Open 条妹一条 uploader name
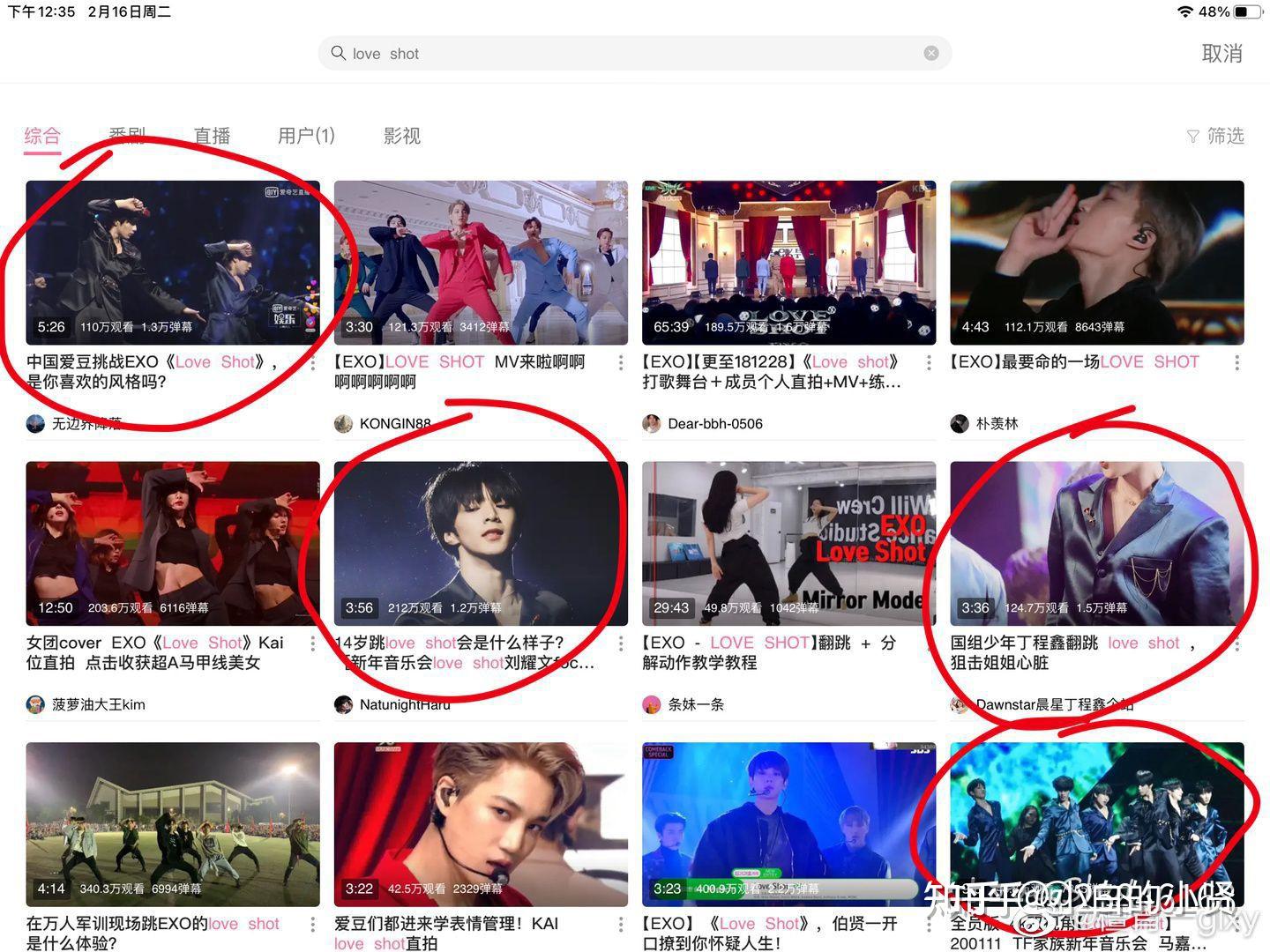 coord(696,704)
